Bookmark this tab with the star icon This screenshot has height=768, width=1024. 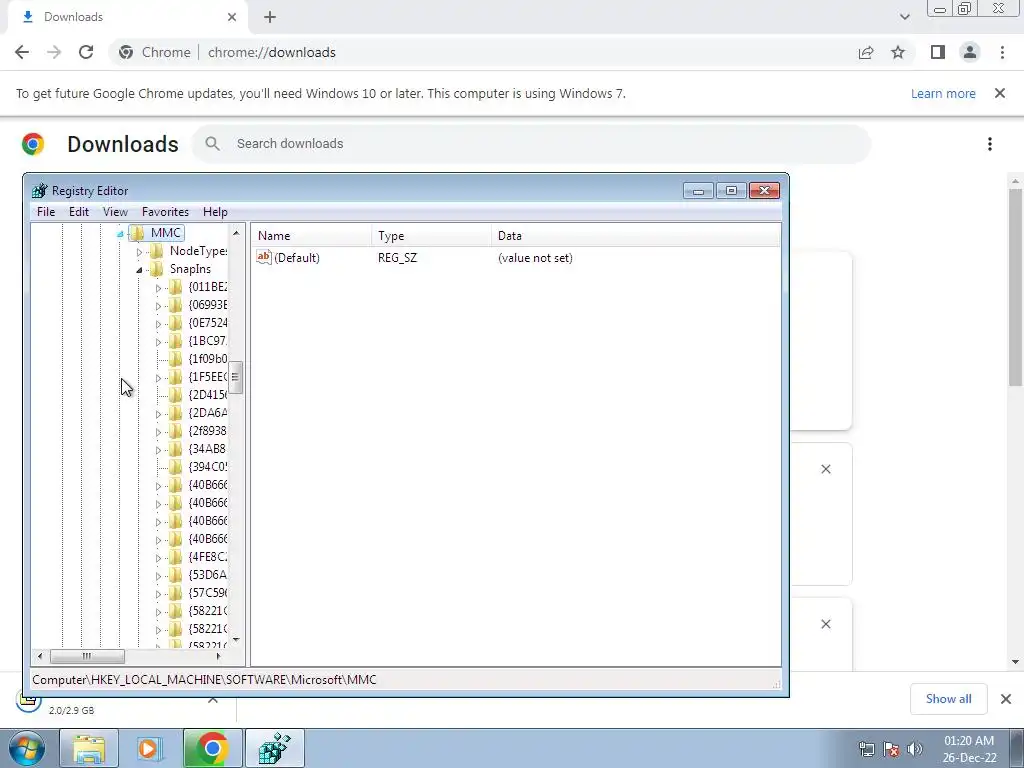click(898, 52)
